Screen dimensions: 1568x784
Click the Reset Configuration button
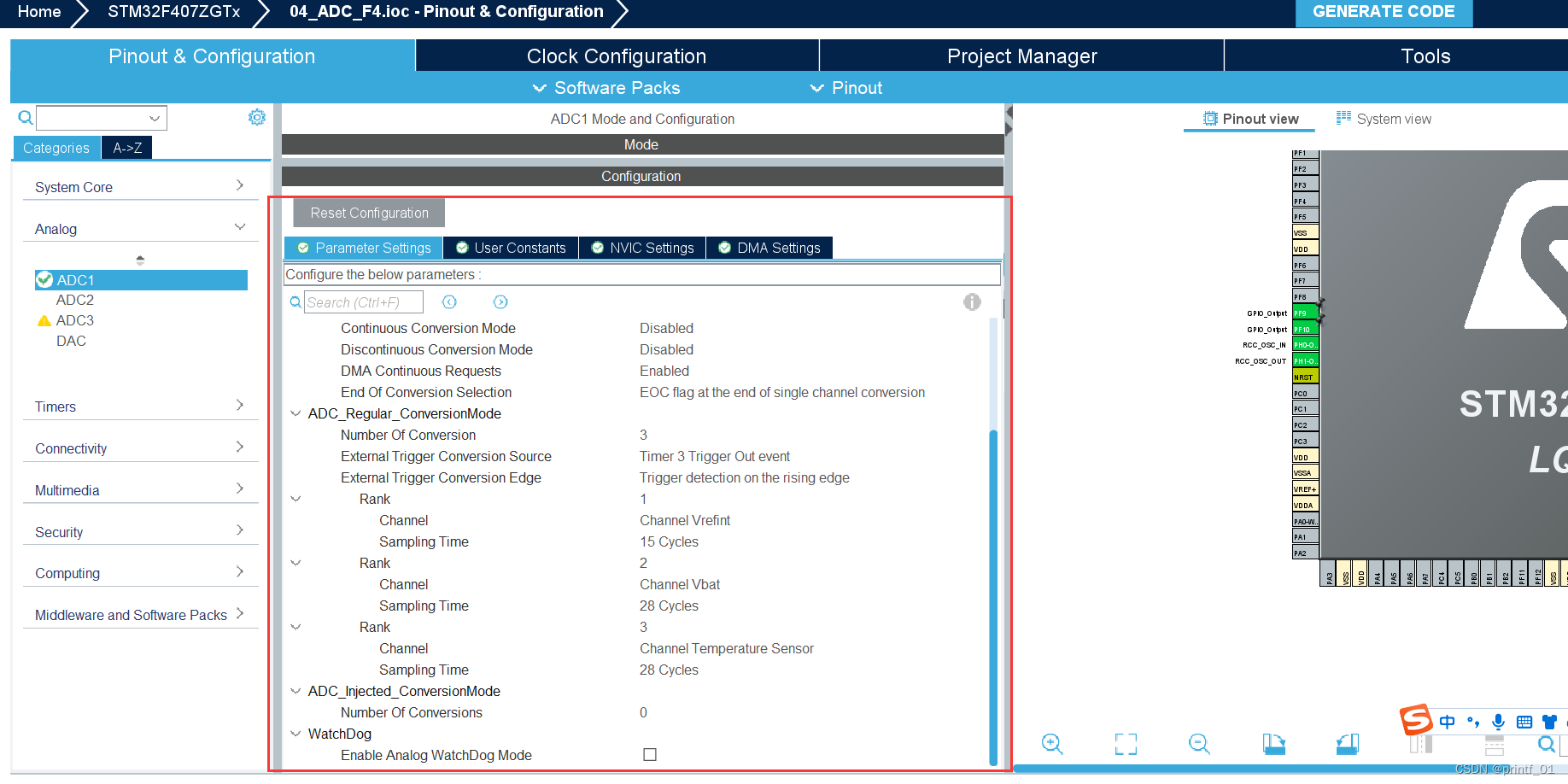coord(369,213)
